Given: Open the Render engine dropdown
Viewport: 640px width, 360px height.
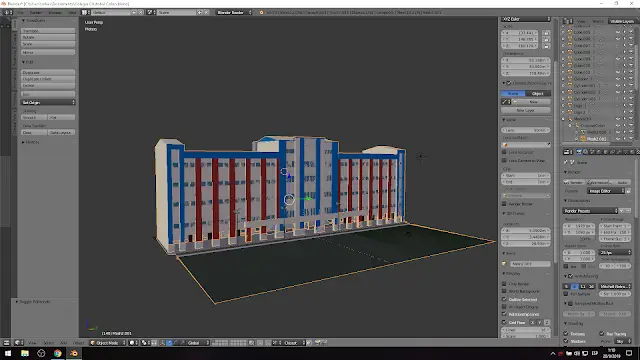Looking at the screenshot, I should 233,13.
